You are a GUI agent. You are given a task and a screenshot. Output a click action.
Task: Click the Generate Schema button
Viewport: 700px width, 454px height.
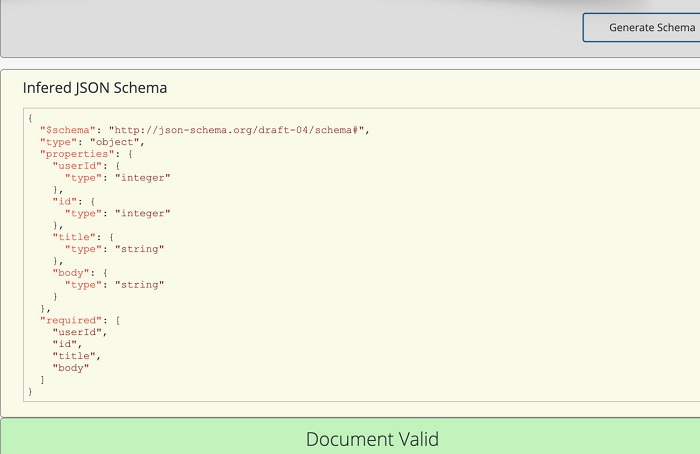pyautogui.click(x=641, y=27)
